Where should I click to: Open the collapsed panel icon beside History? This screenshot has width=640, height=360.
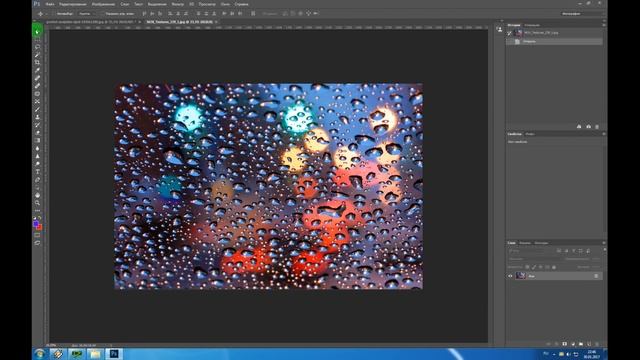[x=500, y=30]
